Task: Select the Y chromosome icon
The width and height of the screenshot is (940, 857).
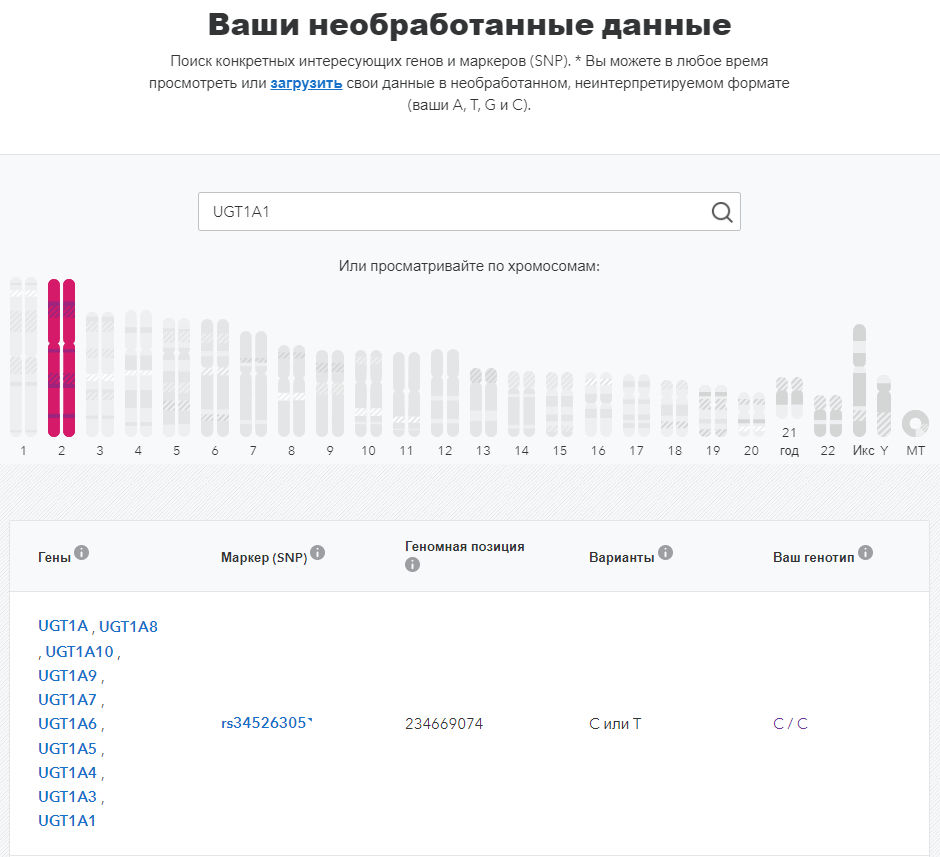Action: [884, 406]
